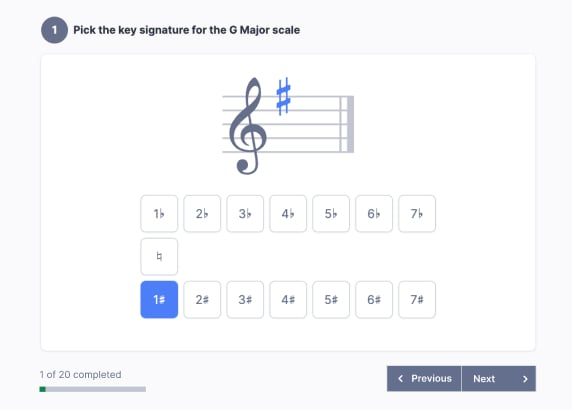Select 6 flats key signature
The height and width of the screenshot is (410, 572).
coord(374,214)
